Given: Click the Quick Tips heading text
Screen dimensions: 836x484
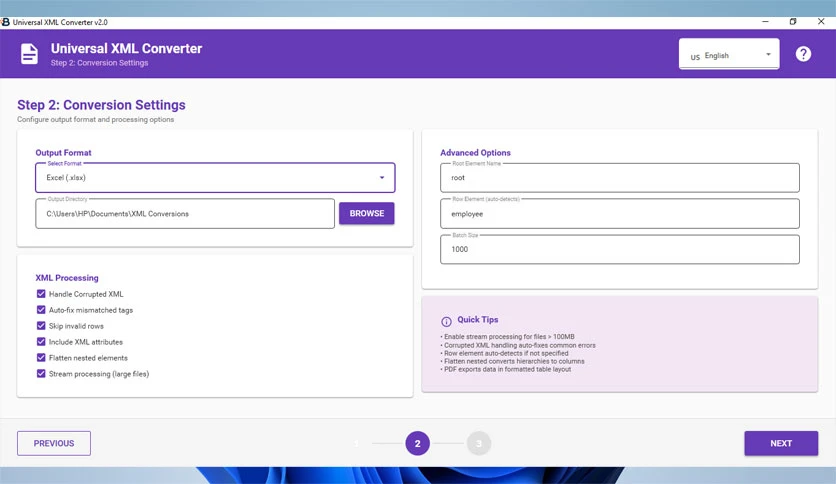Looking at the screenshot, I should click(x=478, y=319).
